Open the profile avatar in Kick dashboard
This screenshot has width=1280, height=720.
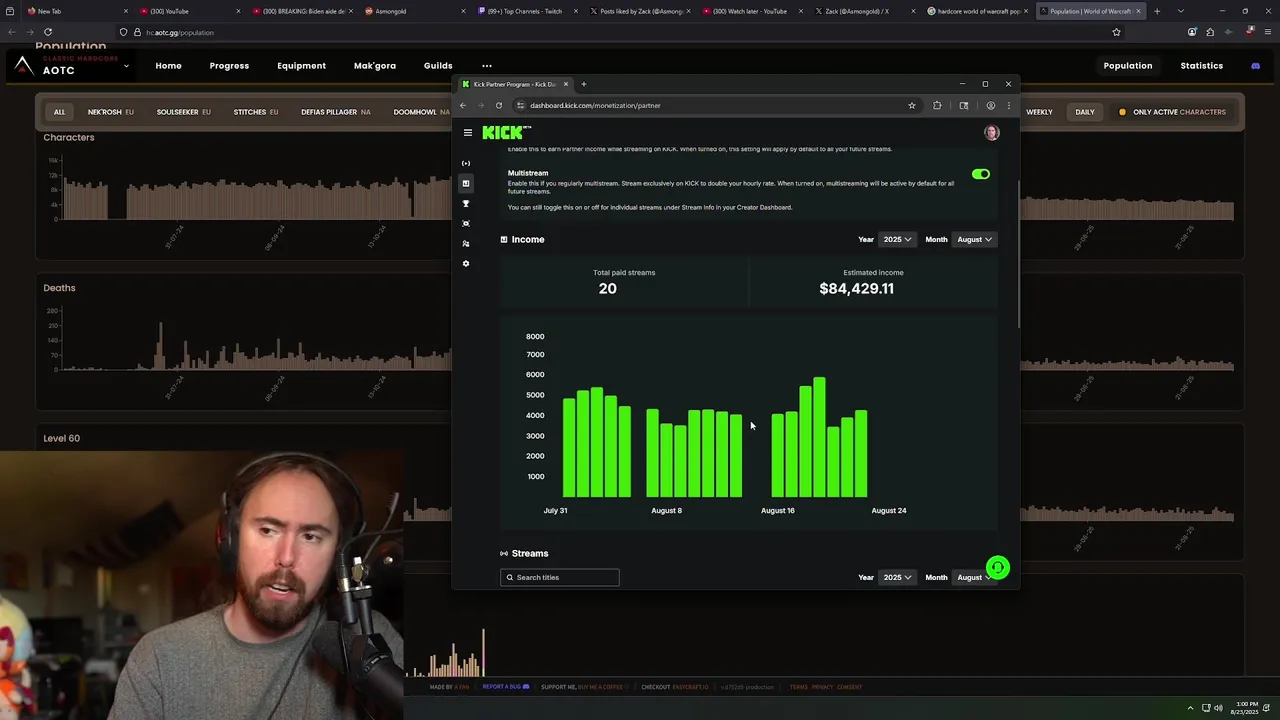[x=991, y=132]
